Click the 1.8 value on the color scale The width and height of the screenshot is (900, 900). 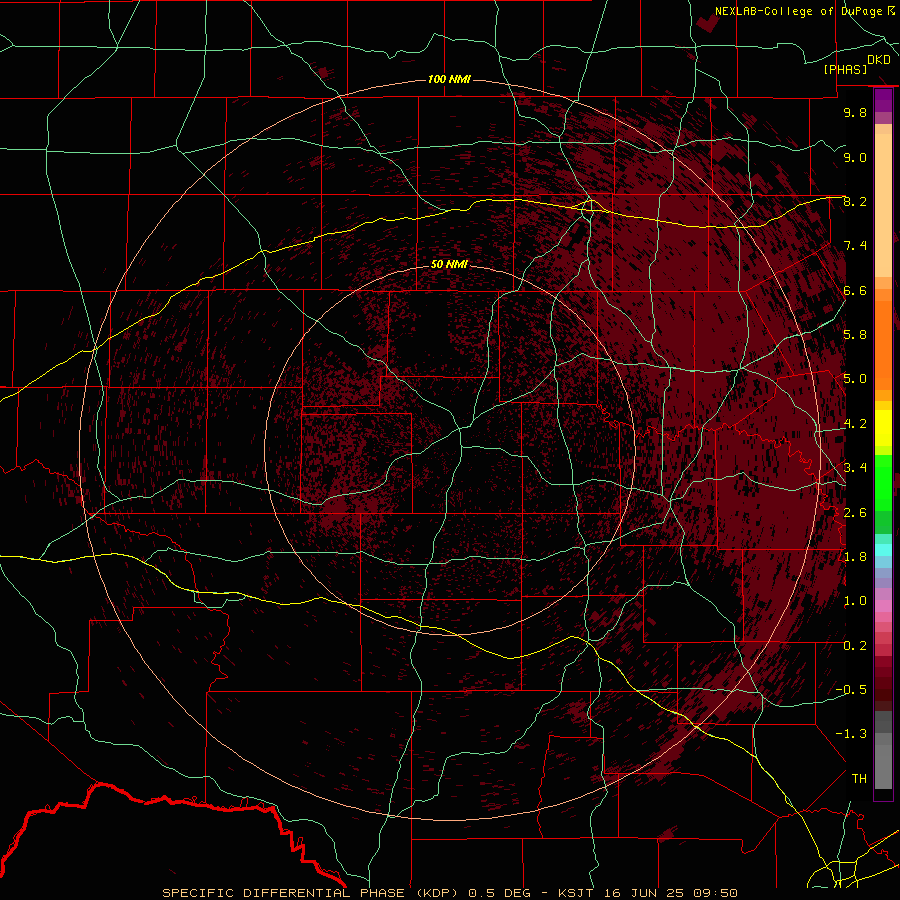(x=855, y=557)
